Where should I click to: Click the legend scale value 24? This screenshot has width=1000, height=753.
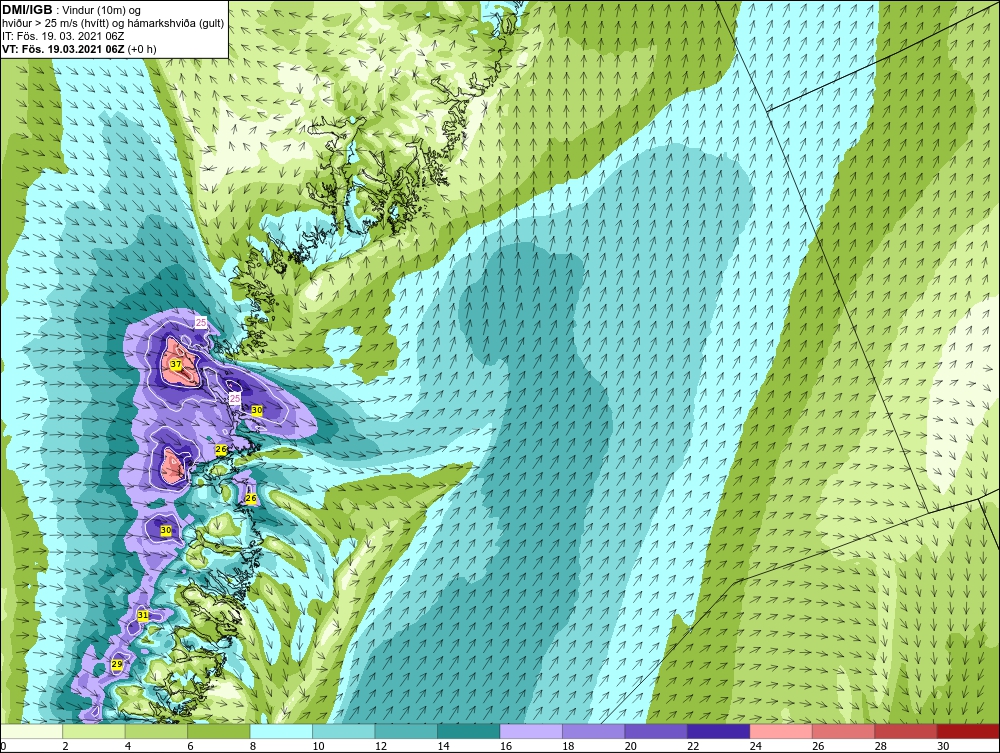[756, 746]
